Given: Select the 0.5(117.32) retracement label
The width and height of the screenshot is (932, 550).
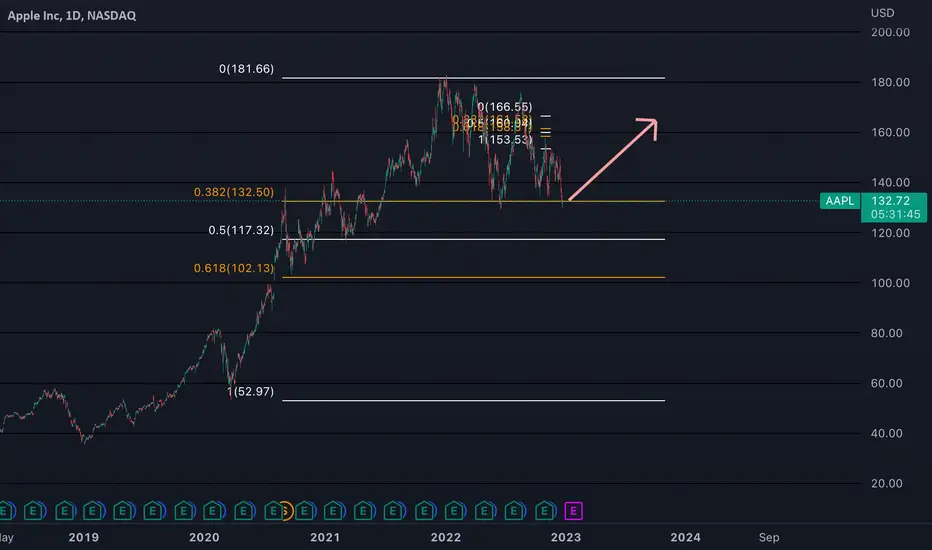Looking at the screenshot, I should [241, 230].
